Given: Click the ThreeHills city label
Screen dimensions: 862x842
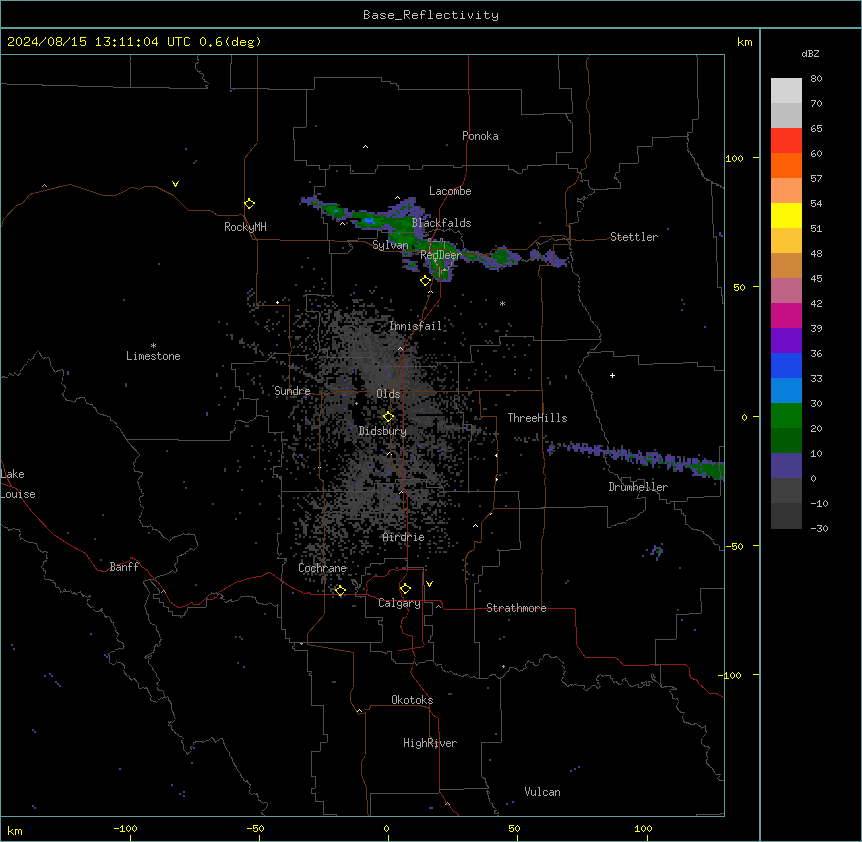Looking at the screenshot, I should coord(537,418).
